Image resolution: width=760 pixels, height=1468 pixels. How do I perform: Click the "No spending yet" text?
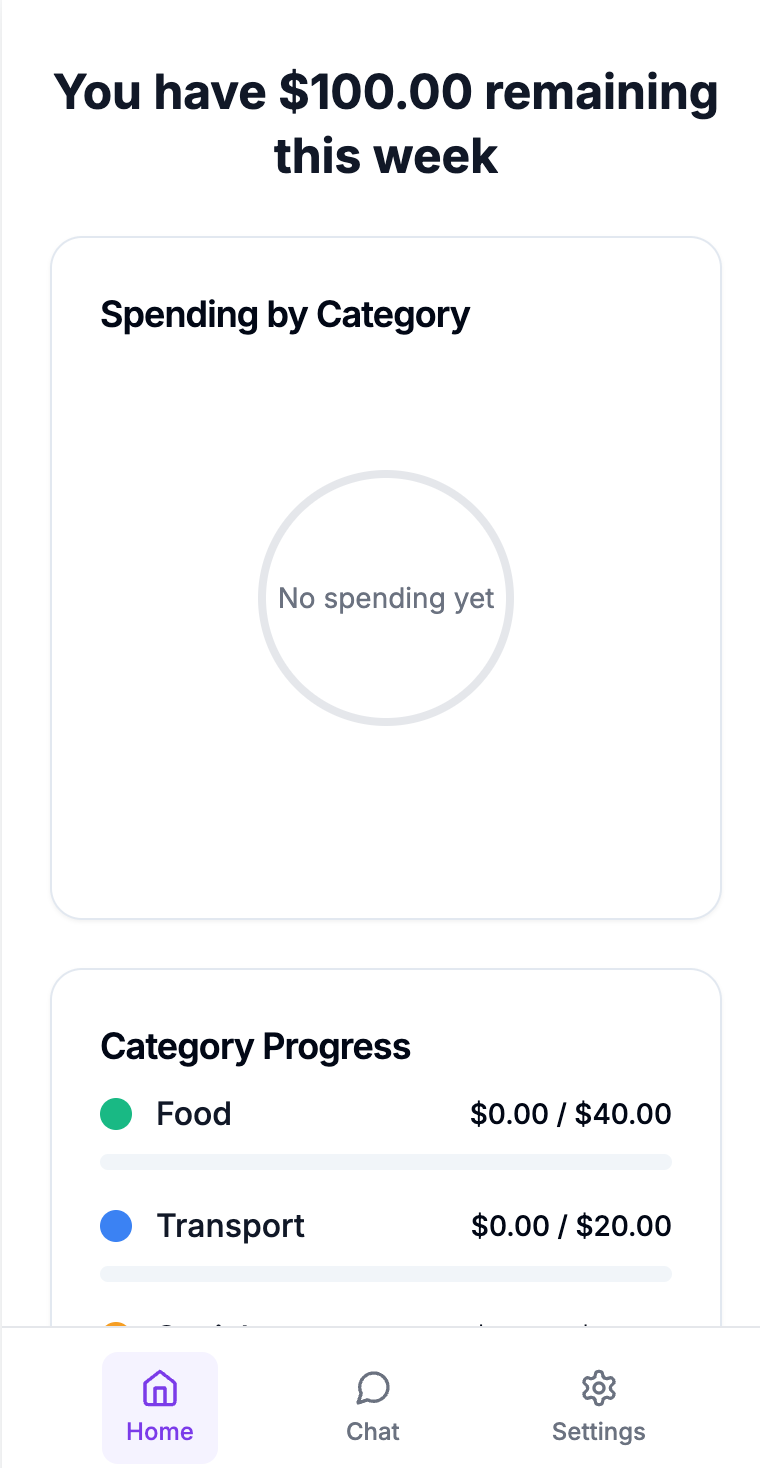pyautogui.click(x=386, y=598)
